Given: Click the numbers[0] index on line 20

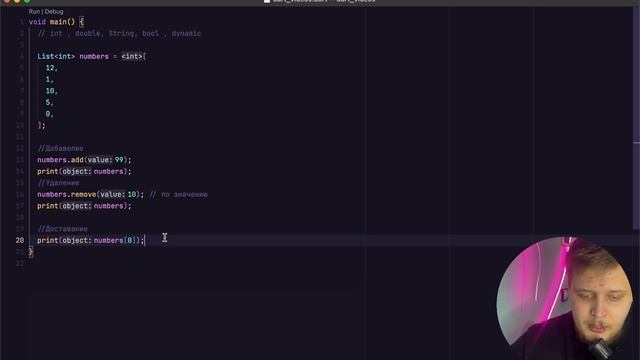Looking at the screenshot, I should (x=115, y=240).
